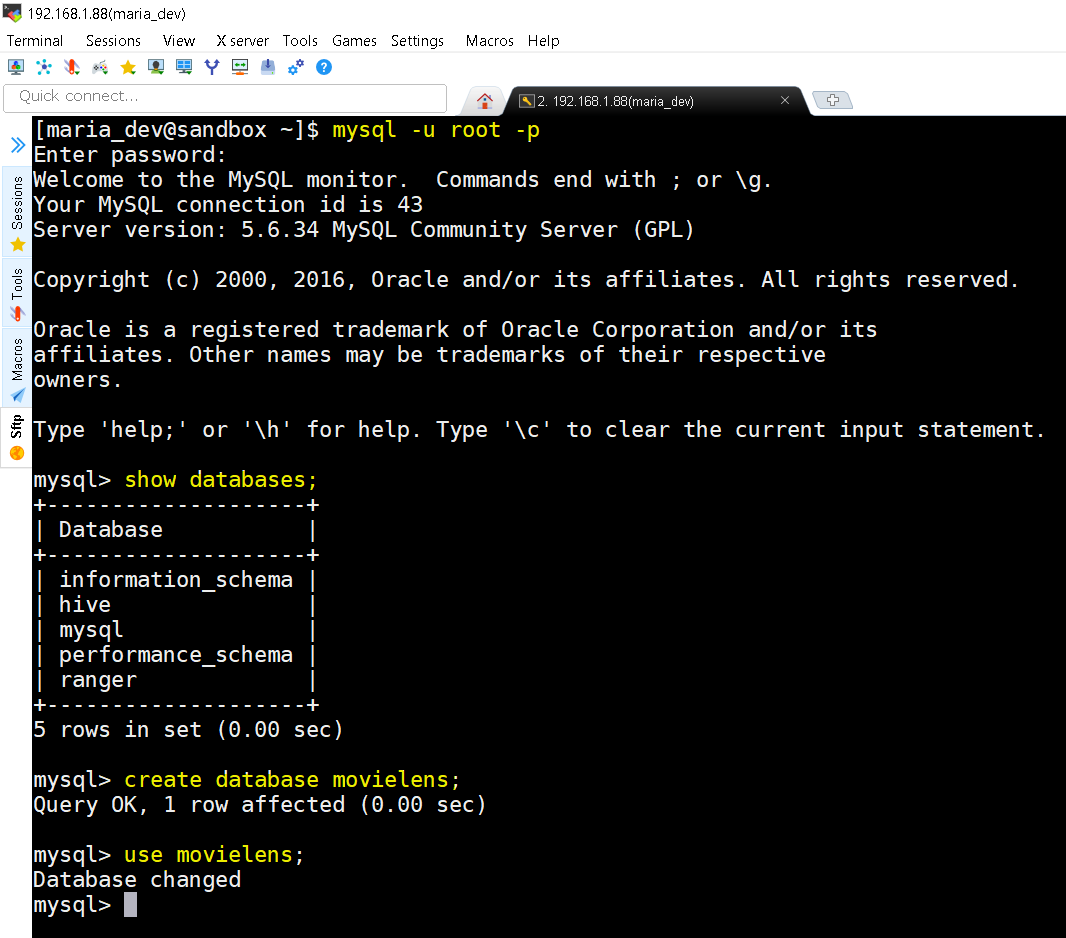Add a new terminal tab
The height and width of the screenshot is (938, 1066).
[x=833, y=101]
